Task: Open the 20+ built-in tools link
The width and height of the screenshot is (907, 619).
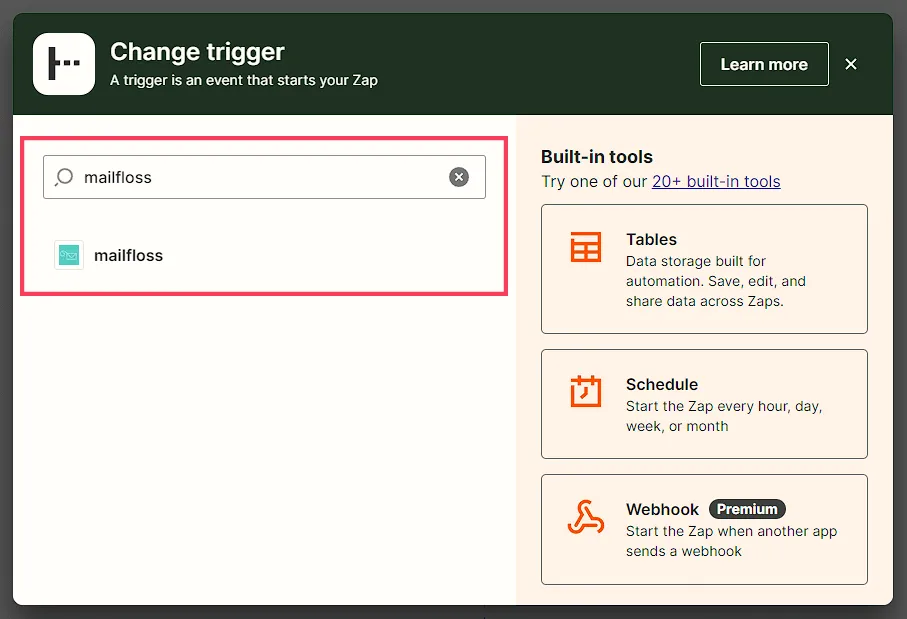Action: pos(716,182)
